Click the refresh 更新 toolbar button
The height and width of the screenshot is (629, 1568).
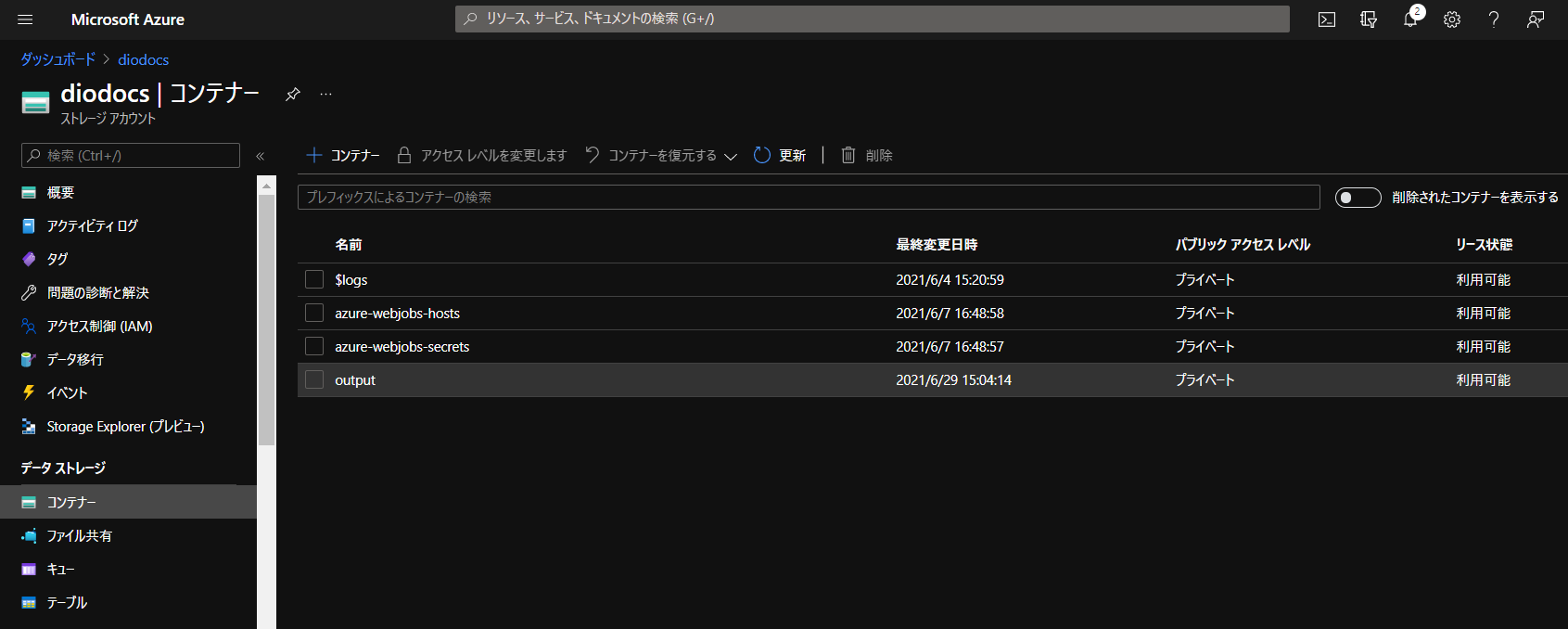pos(780,156)
